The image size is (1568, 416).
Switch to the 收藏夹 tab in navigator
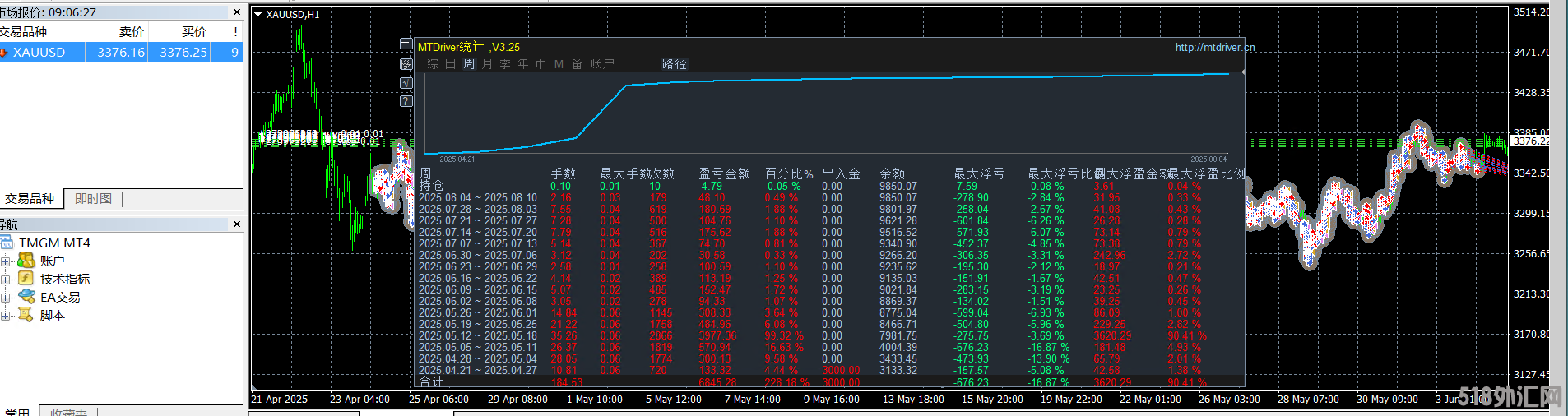68,411
